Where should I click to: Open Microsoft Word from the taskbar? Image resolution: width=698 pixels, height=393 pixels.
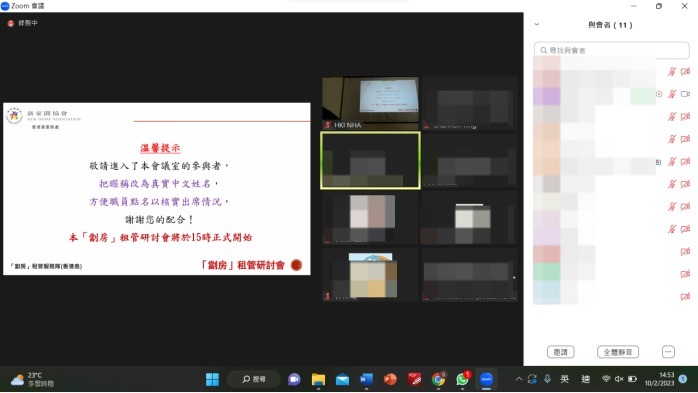[366, 380]
